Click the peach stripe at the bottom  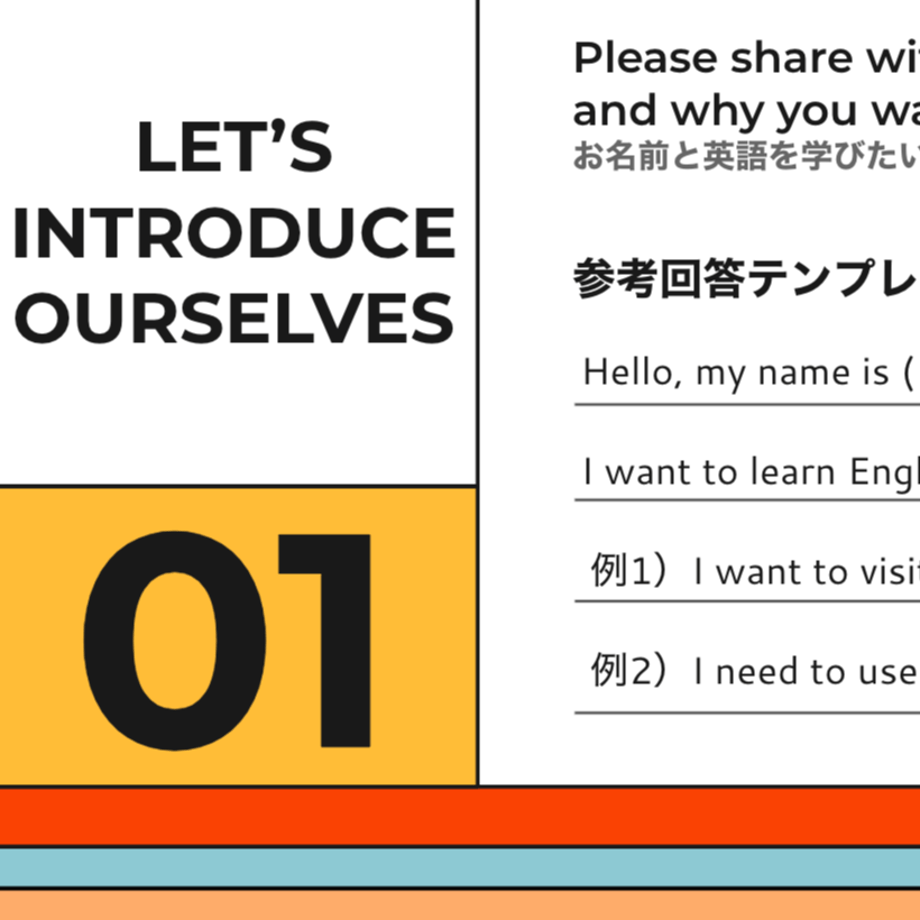tap(460, 905)
